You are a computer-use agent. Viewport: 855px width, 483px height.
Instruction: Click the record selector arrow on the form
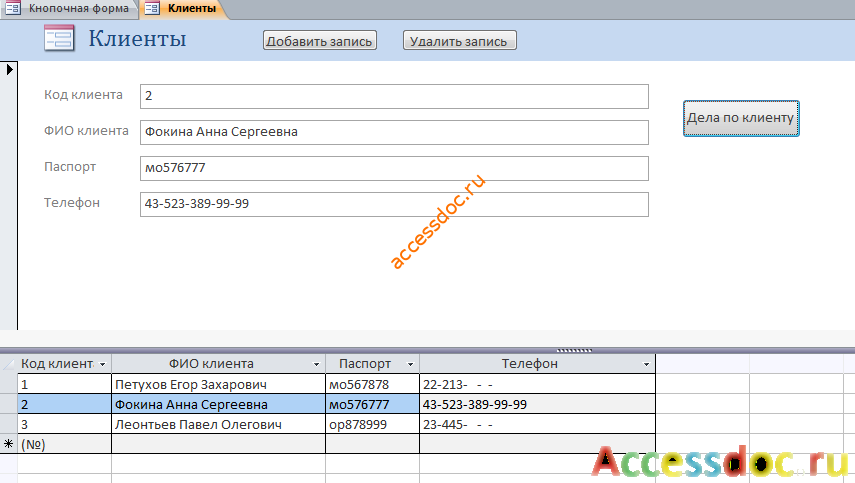click(9, 69)
